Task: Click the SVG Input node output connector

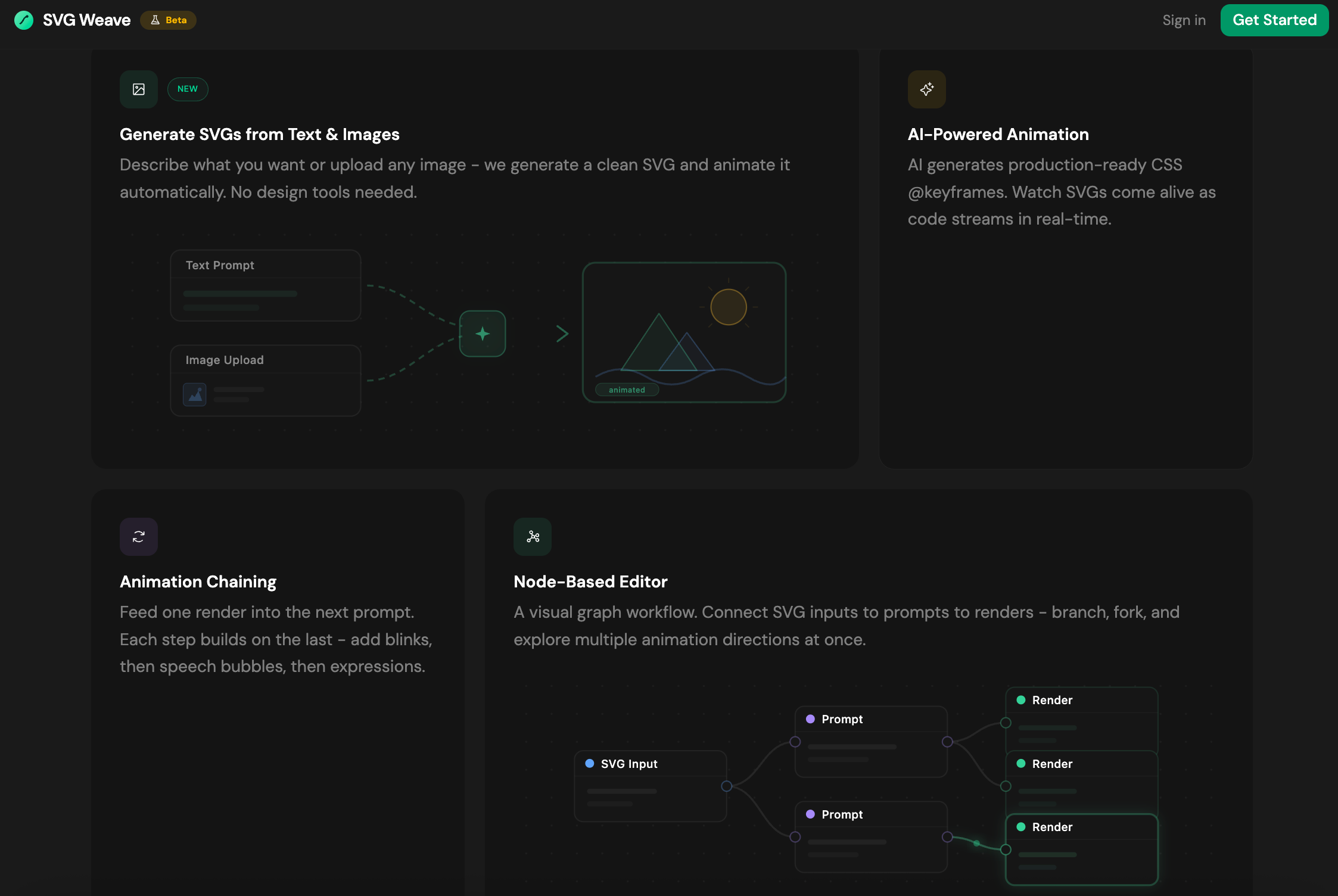Action: [726, 786]
